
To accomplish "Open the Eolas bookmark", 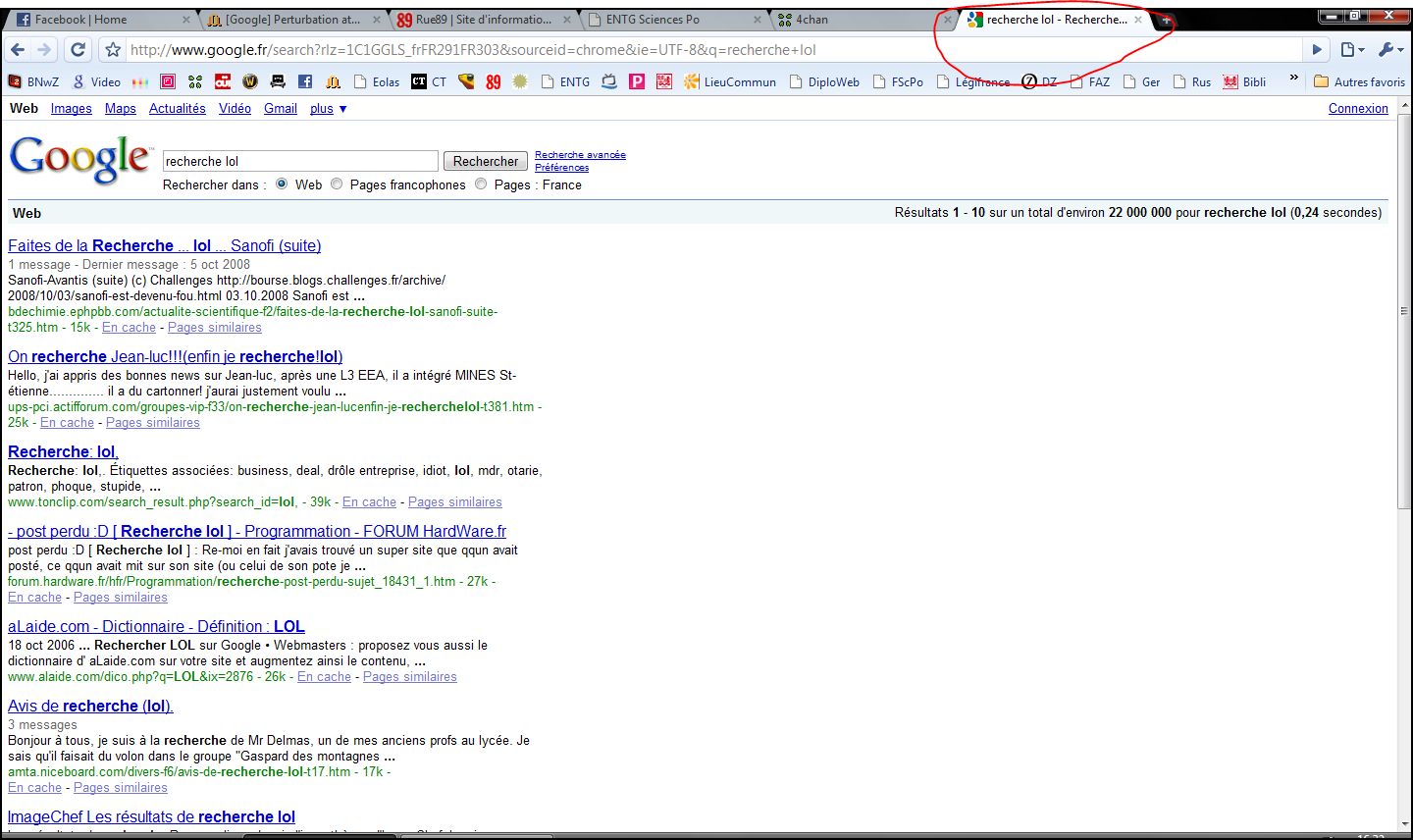I will click(377, 81).
